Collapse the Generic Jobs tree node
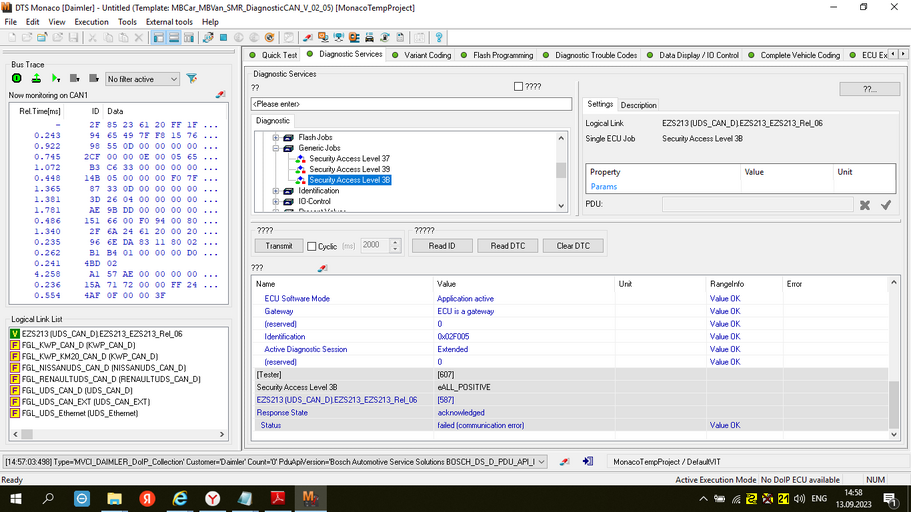The height and width of the screenshot is (512, 911). [276, 148]
